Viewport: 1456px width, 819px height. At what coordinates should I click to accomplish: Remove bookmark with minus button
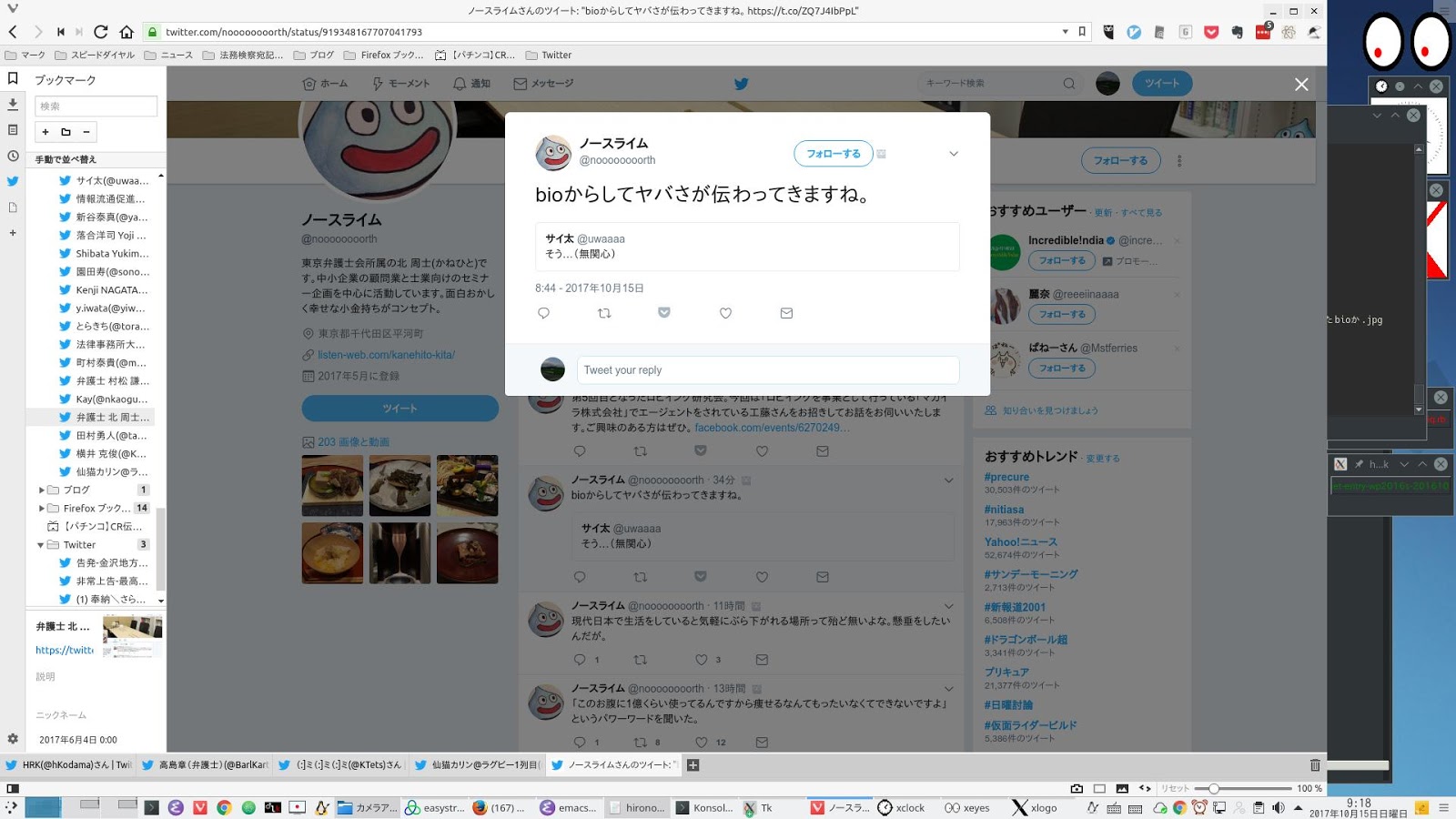[x=86, y=132]
